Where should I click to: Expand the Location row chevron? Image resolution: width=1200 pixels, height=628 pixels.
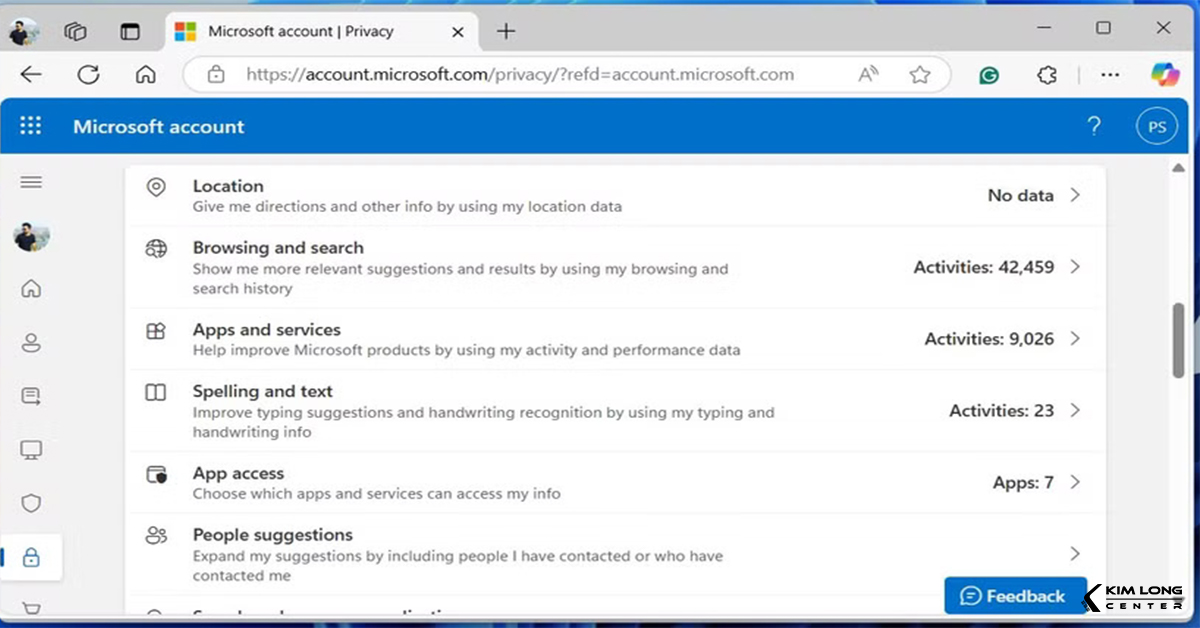(x=1075, y=195)
